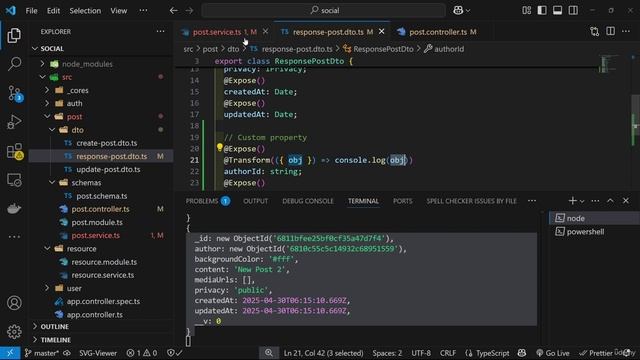Split the editor to the right

coord(610,31)
